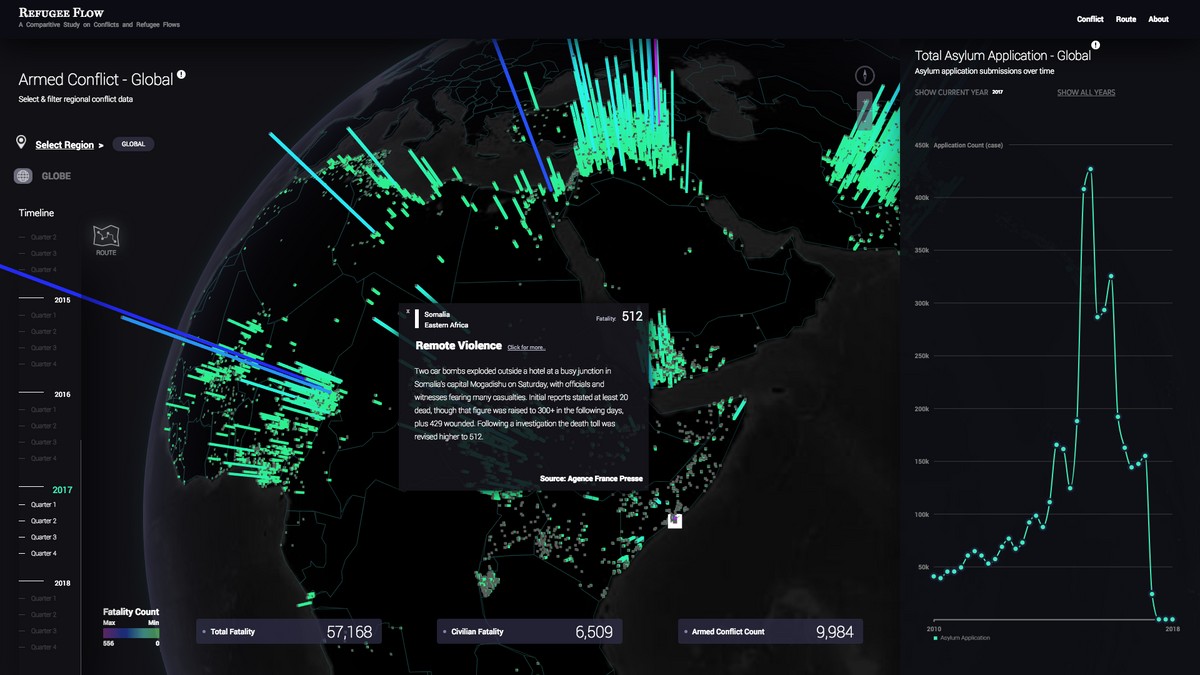This screenshot has height=675, width=1200.
Task: Open the Conflict page in top navigation
Action: tap(1090, 19)
